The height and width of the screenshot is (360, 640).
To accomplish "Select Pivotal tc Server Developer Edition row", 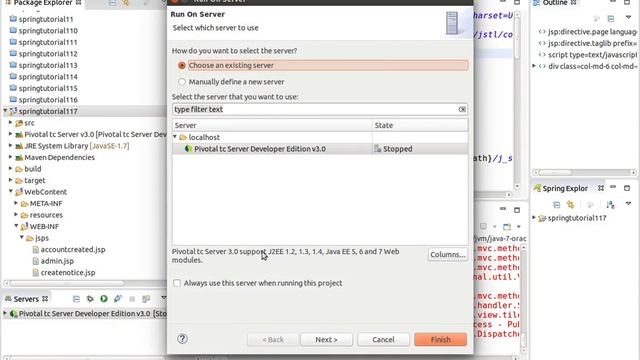I will coord(320,149).
